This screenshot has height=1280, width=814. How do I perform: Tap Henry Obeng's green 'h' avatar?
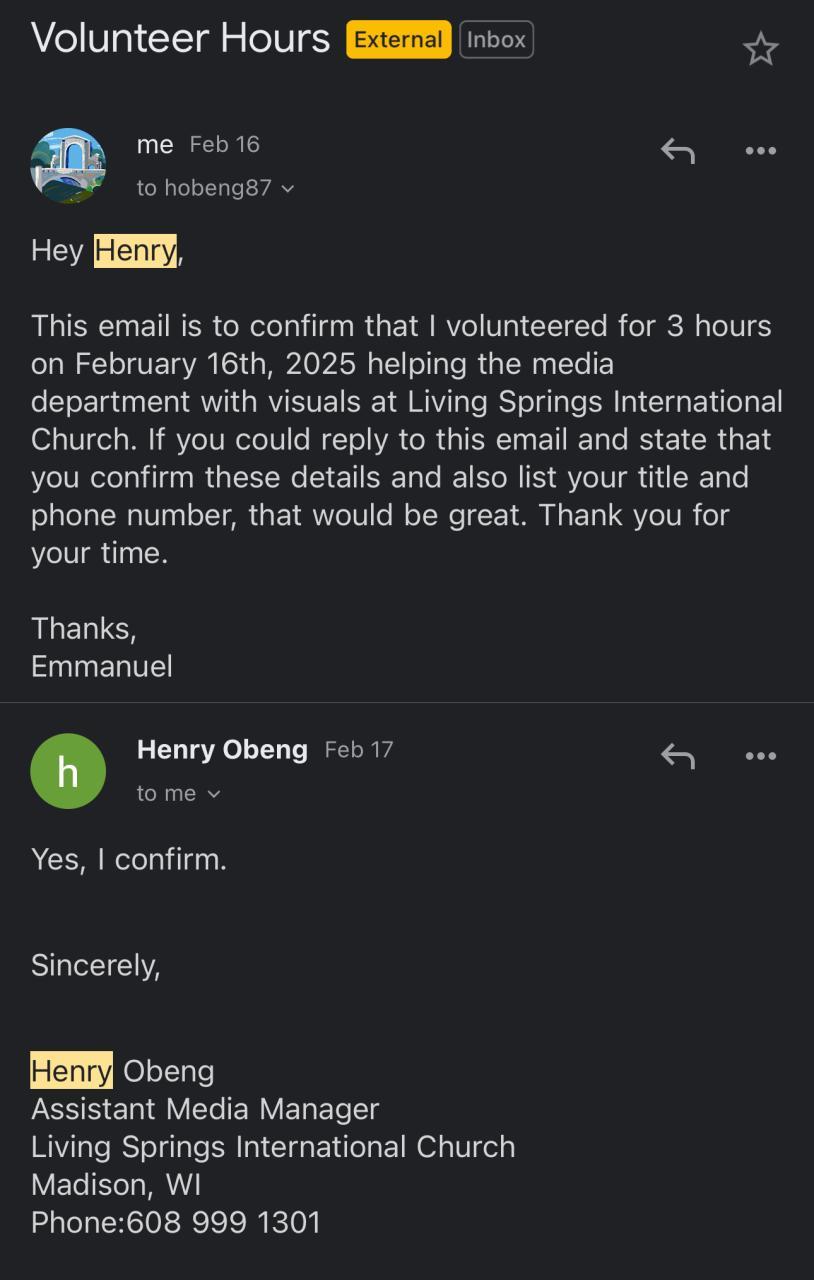(68, 771)
